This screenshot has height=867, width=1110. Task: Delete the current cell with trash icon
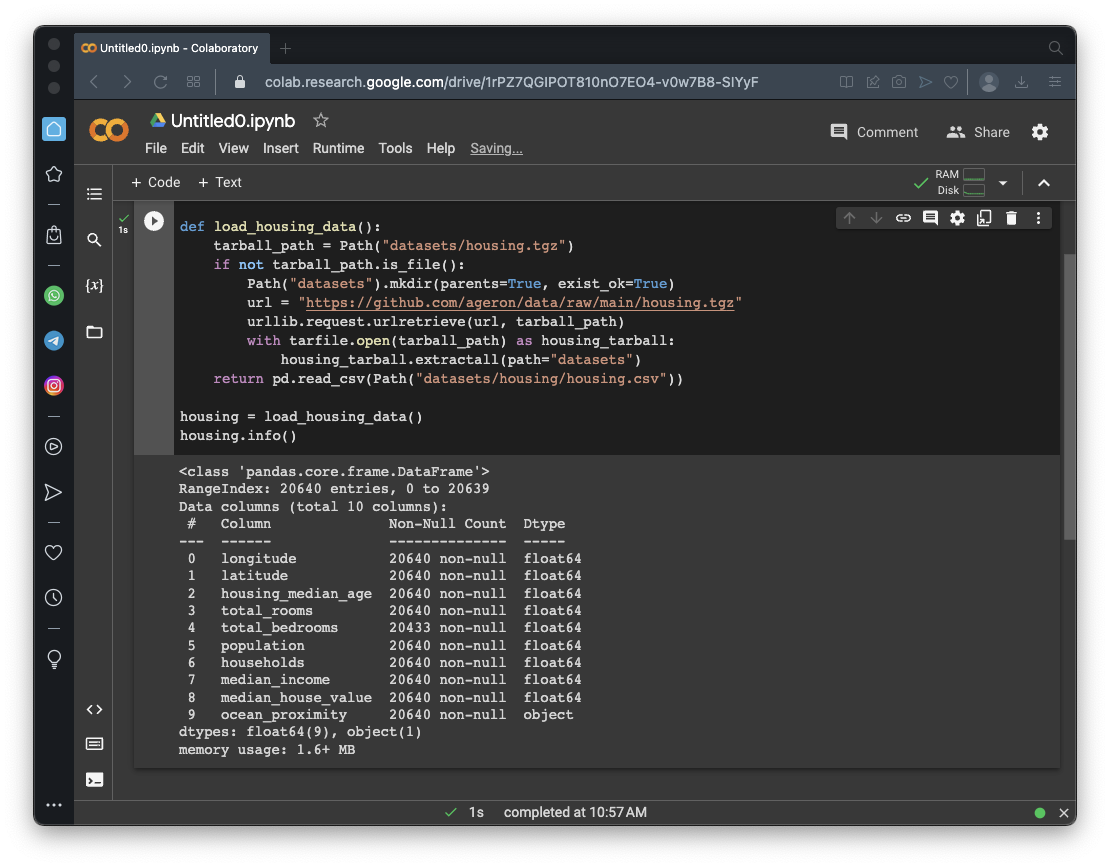[1011, 218]
